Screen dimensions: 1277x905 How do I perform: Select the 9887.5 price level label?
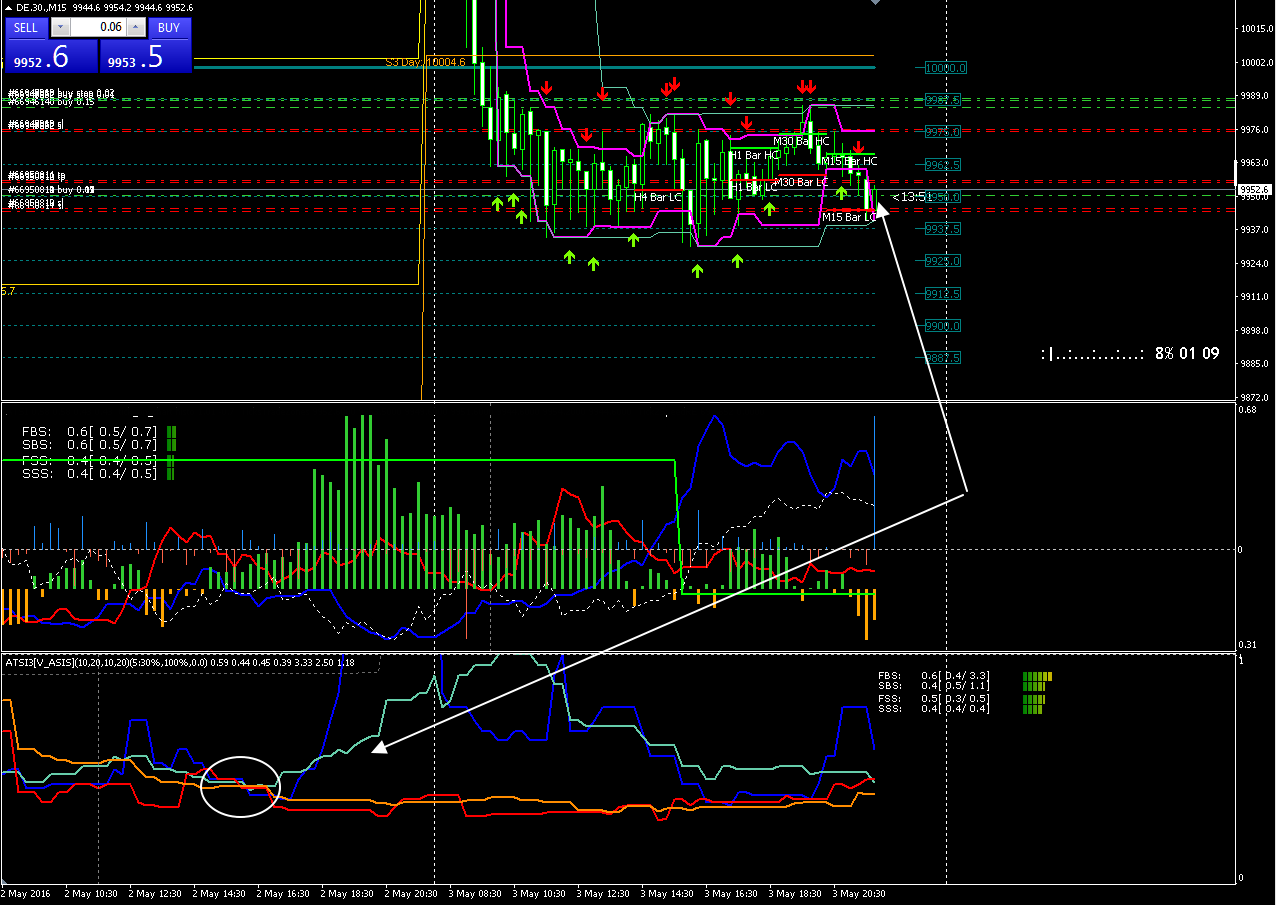click(x=942, y=358)
